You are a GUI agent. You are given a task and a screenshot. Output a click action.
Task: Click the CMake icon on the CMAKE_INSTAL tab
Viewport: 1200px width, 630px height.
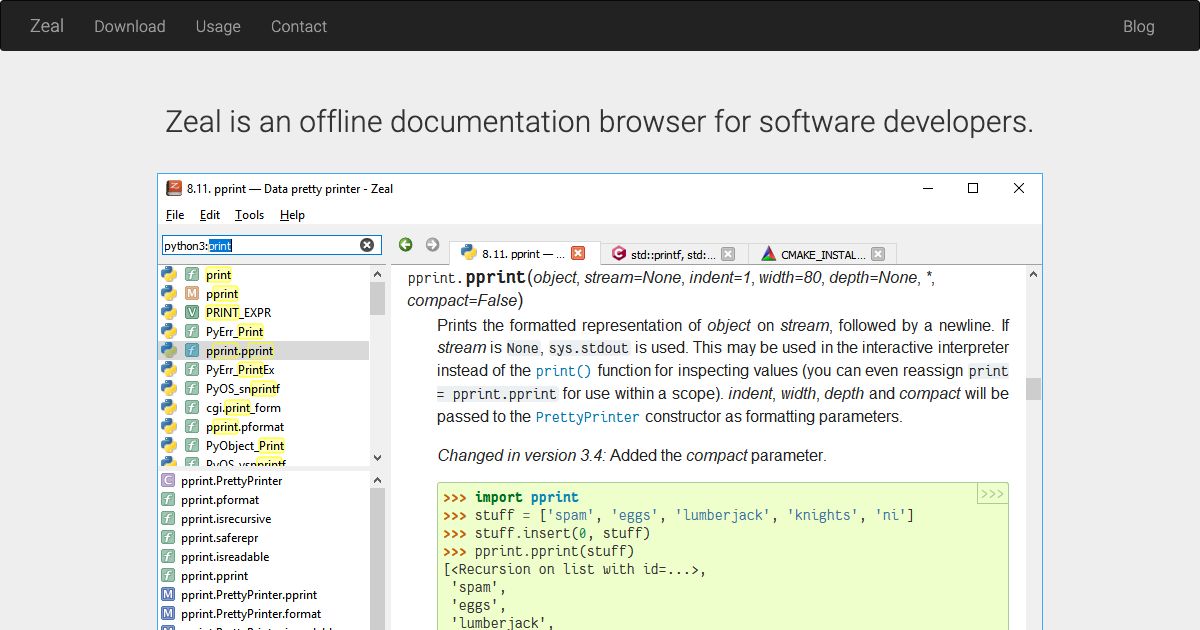[x=768, y=253]
